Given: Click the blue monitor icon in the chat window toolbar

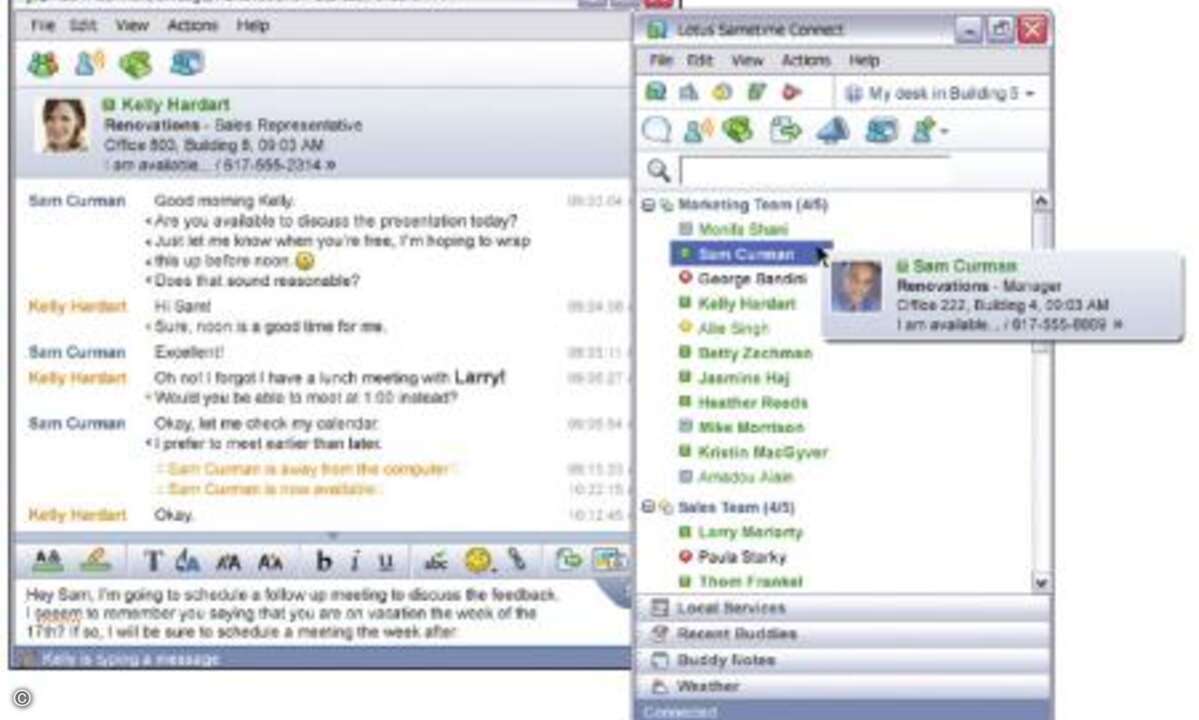Looking at the screenshot, I should pos(187,63).
